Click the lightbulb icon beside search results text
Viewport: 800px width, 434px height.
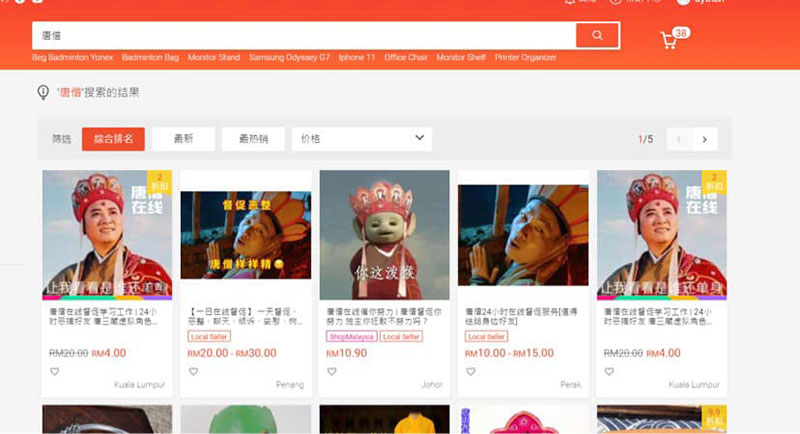[43, 92]
